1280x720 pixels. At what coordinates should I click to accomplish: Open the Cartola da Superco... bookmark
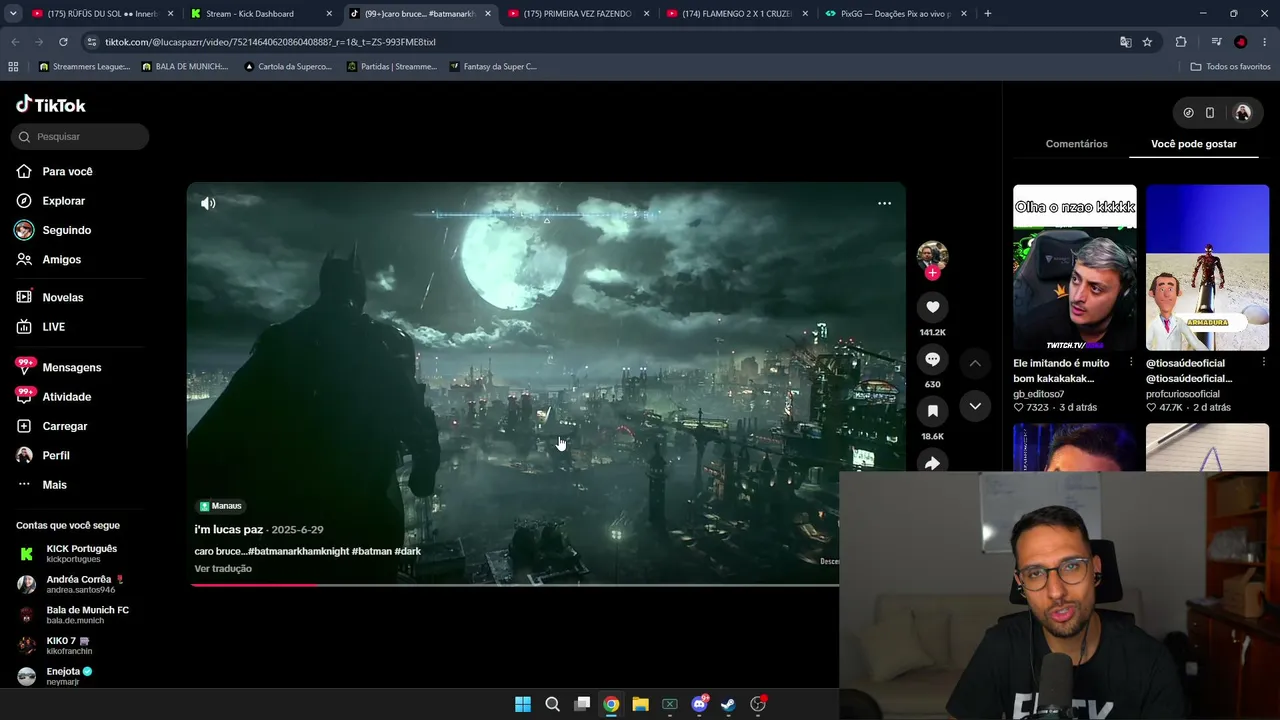click(x=288, y=67)
